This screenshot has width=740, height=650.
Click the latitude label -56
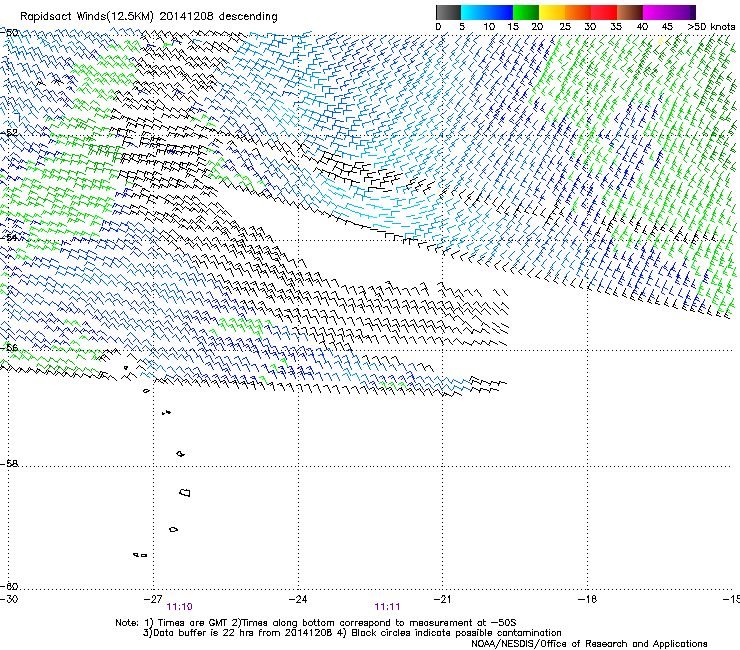coord(9,347)
